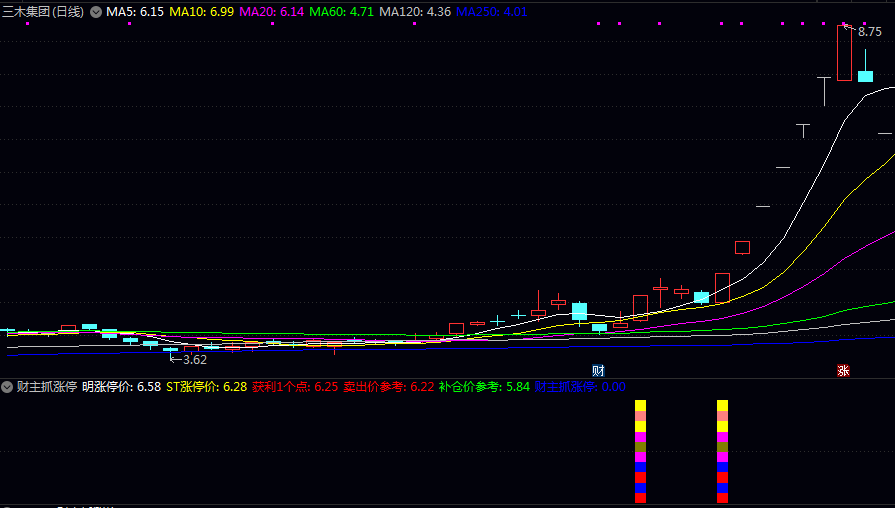The height and width of the screenshot is (508, 895).
Task: Click the 补仓价参考: 5.84 value
Action: [484, 387]
